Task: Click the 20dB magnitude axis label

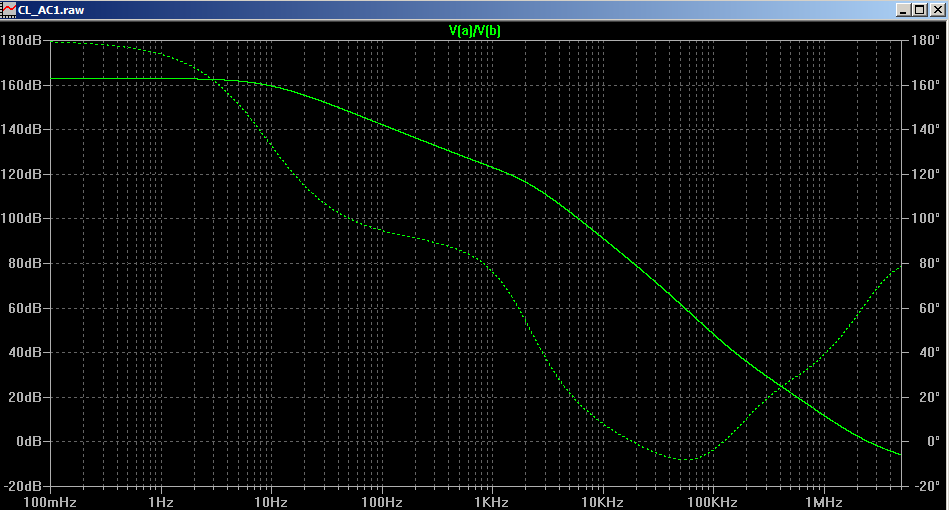Action: pyautogui.click(x=24, y=397)
